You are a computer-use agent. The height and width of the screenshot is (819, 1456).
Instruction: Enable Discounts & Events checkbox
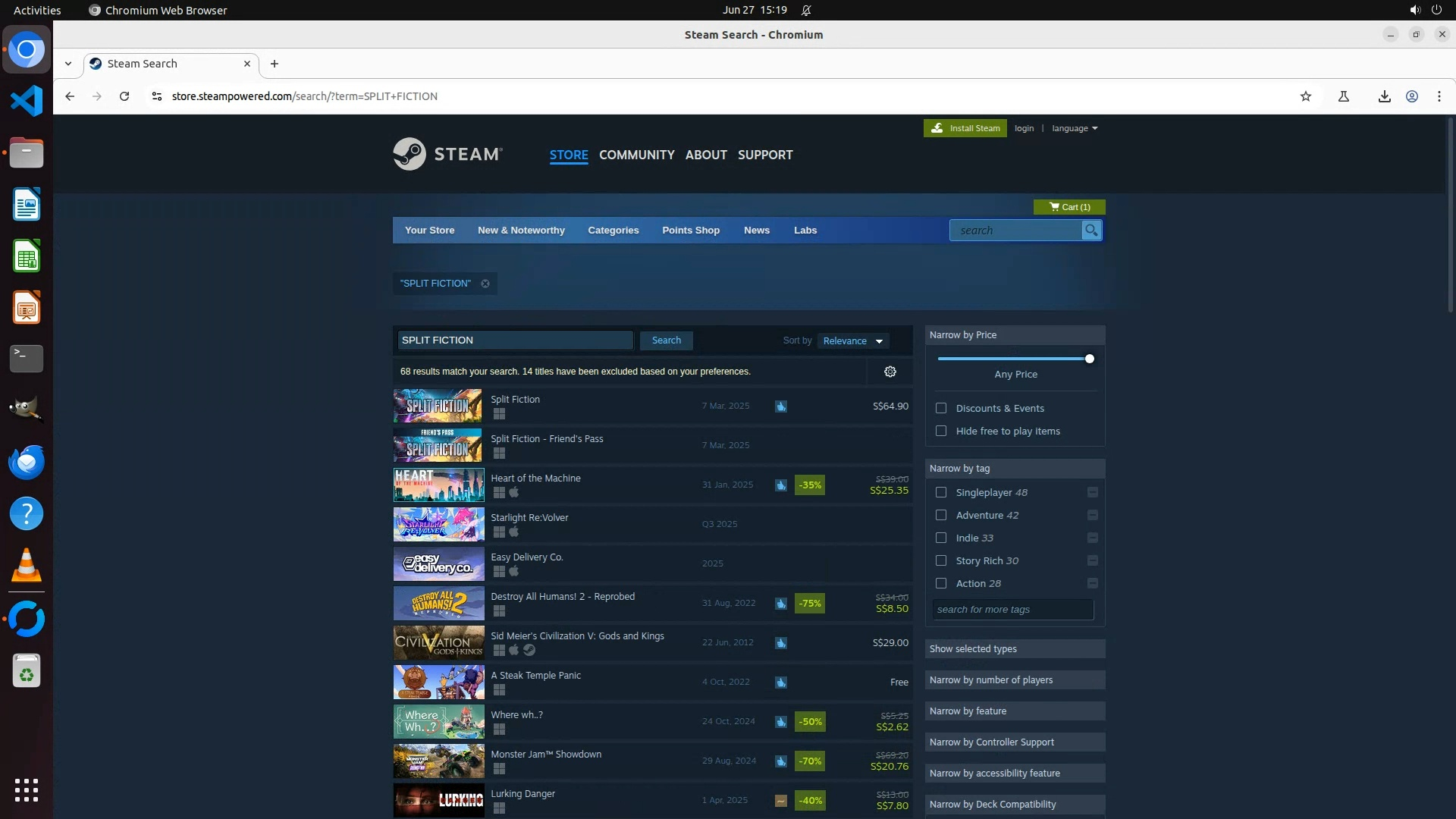click(941, 409)
